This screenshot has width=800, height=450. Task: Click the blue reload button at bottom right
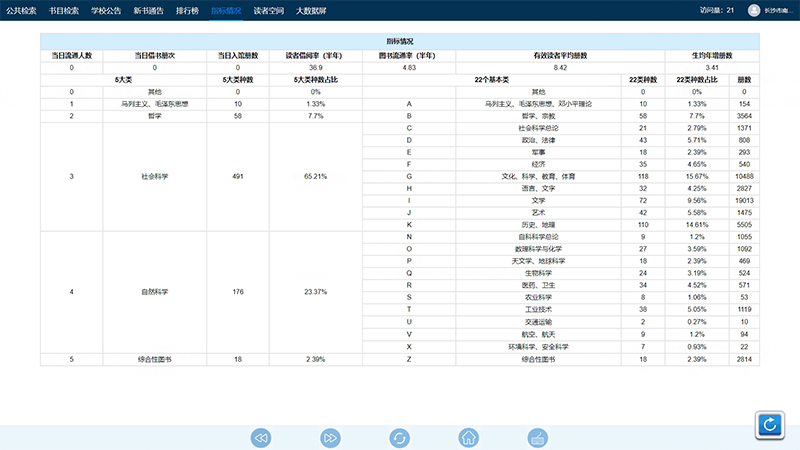click(769, 425)
